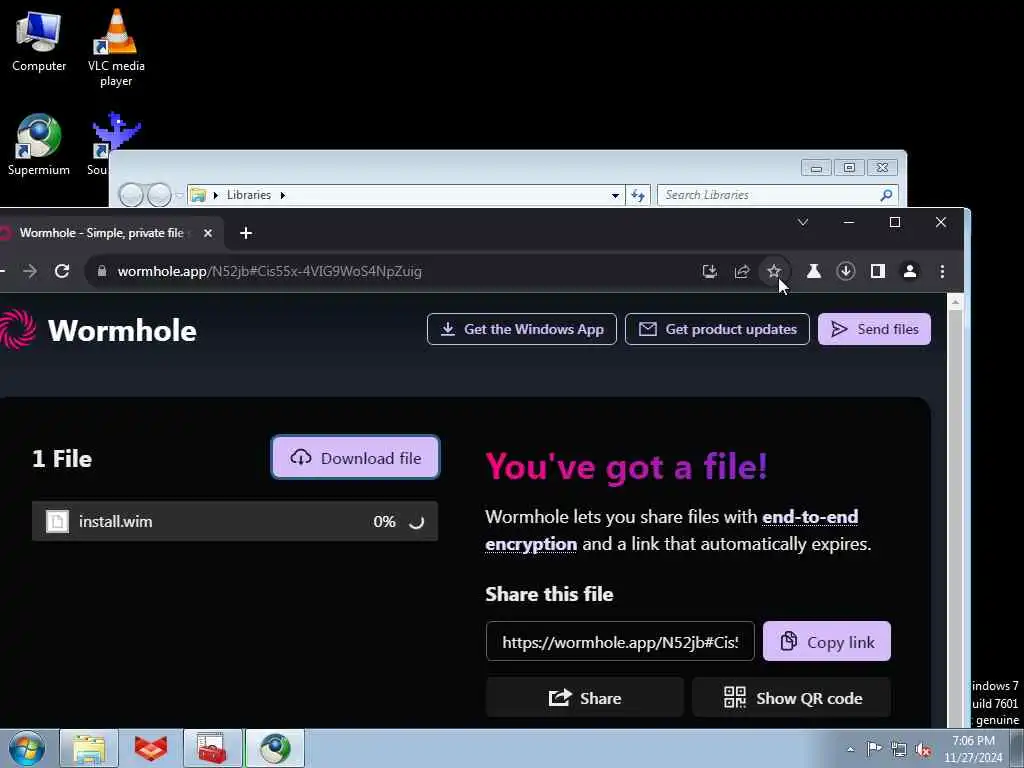Toggle the browser side panel icon
This screenshot has height=768, width=1024.
[x=878, y=271]
